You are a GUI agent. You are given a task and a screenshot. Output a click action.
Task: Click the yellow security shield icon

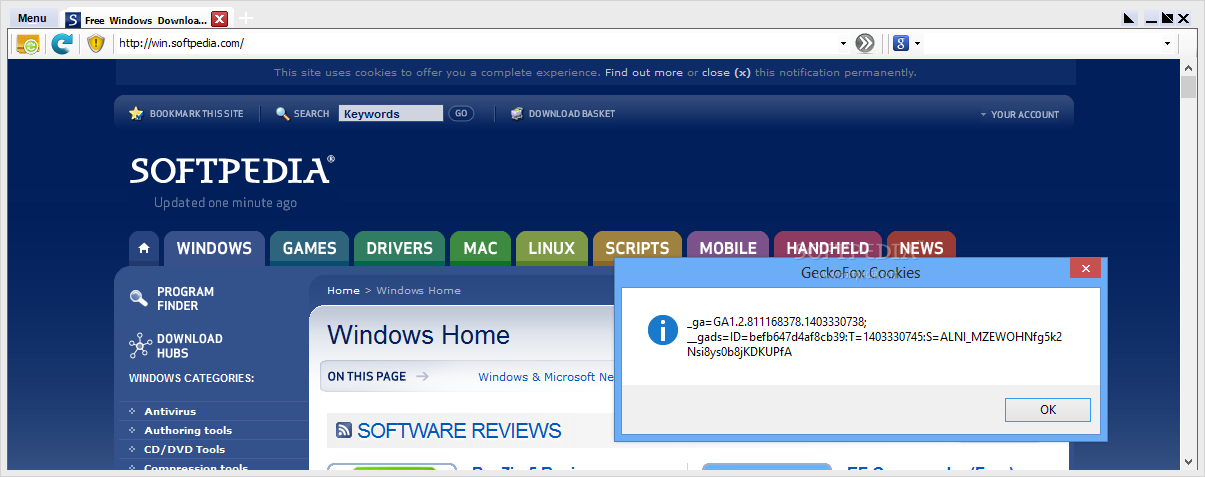pyautogui.click(x=96, y=43)
